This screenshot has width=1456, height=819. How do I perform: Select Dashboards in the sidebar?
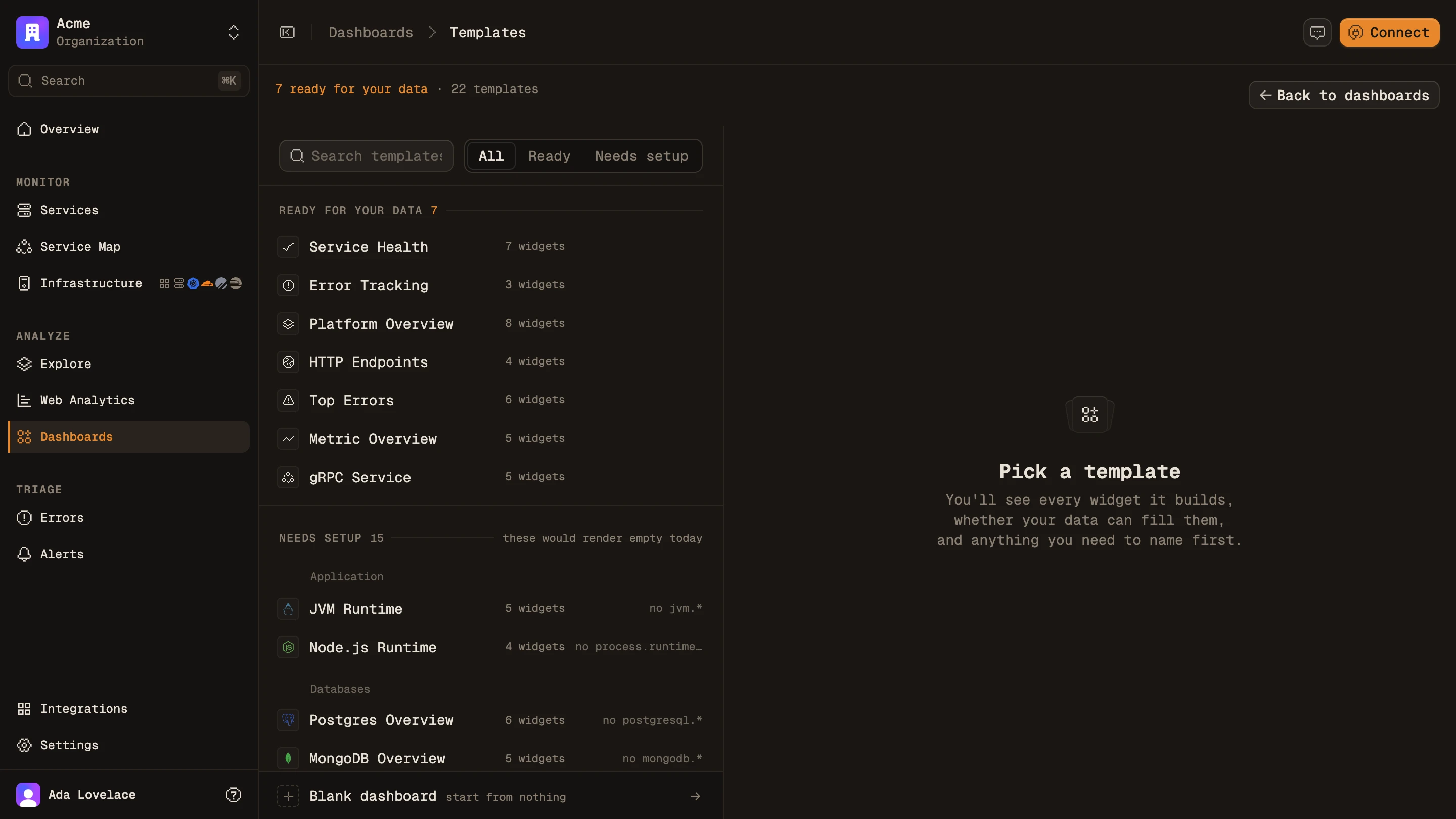click(x=129, y=437)
